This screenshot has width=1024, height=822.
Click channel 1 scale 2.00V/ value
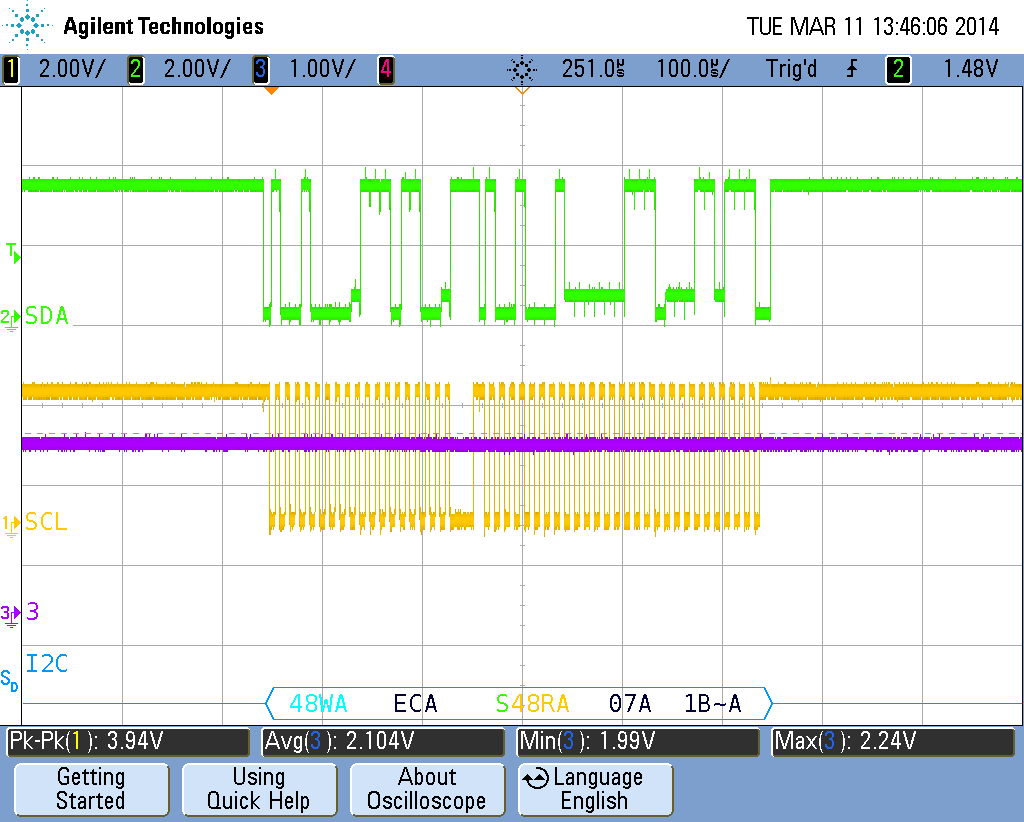(x=72, y=69)
